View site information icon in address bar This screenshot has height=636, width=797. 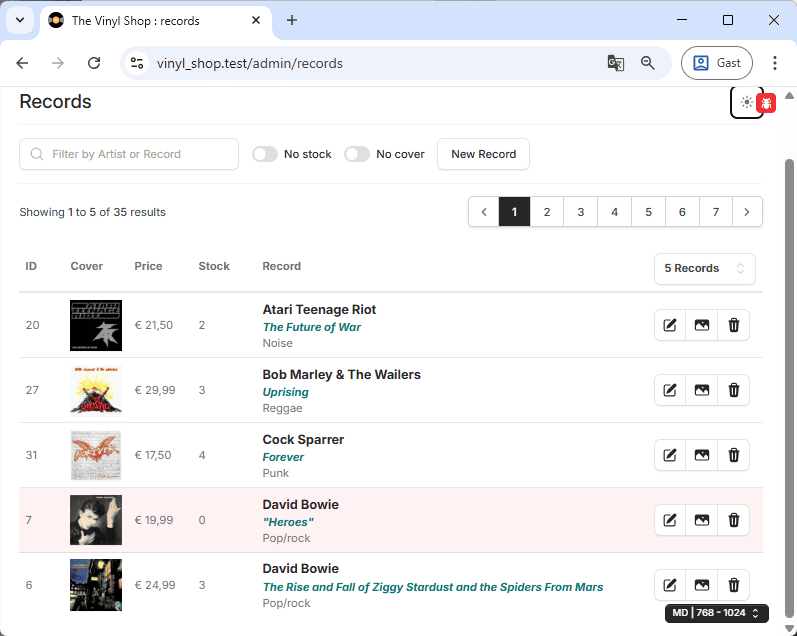(137, 63)
